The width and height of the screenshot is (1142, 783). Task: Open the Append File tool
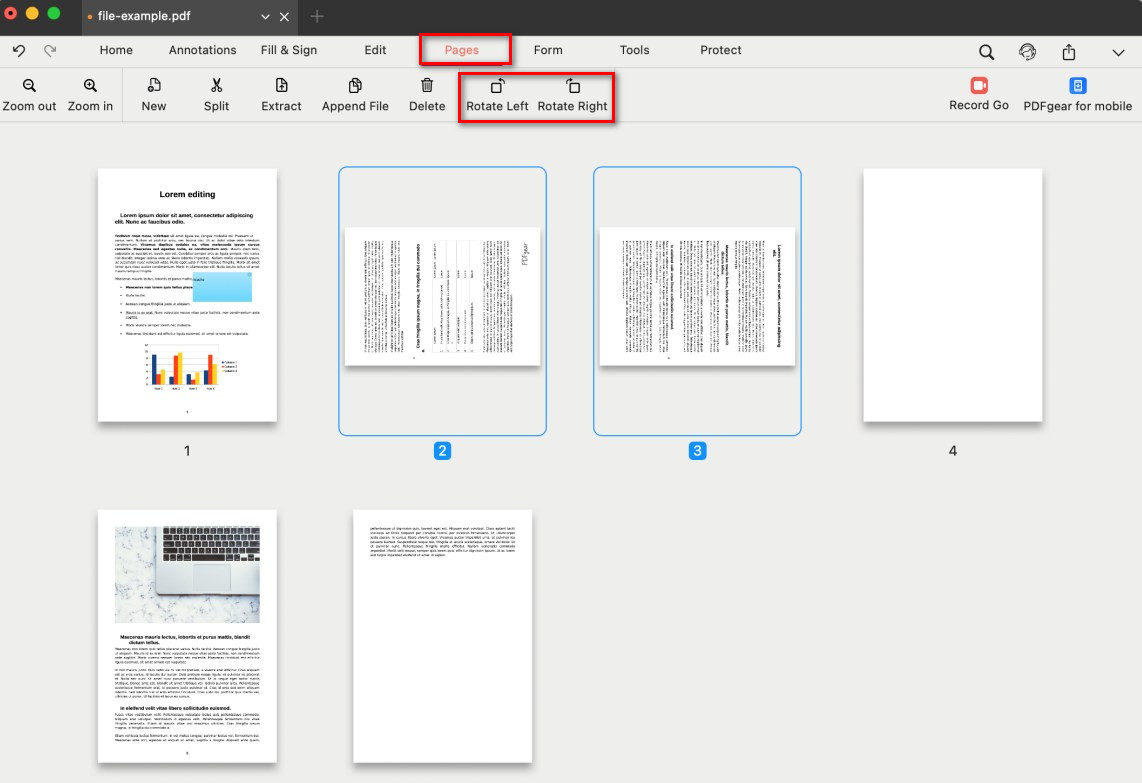tap(355, 87)
